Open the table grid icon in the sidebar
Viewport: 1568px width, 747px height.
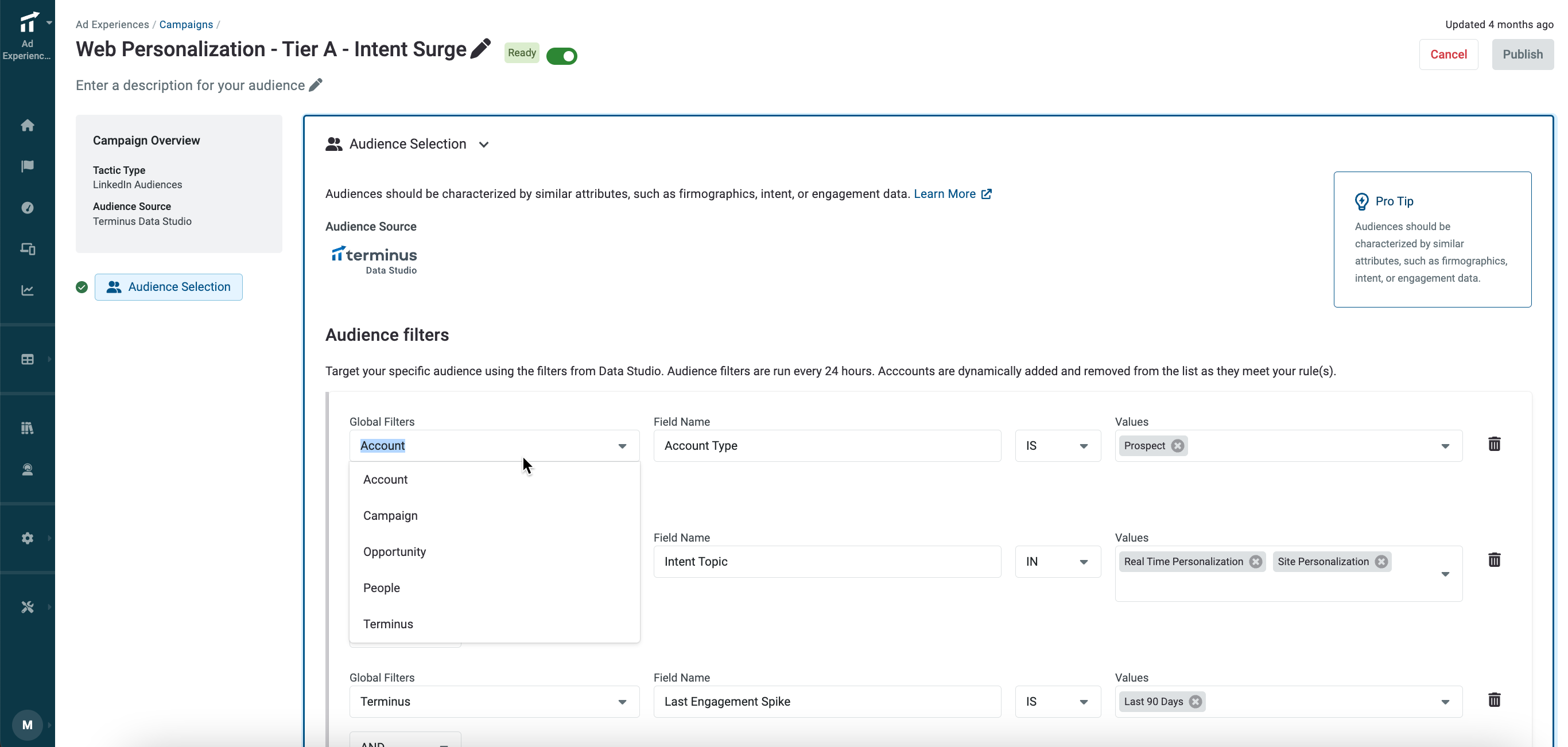[28, 360]
